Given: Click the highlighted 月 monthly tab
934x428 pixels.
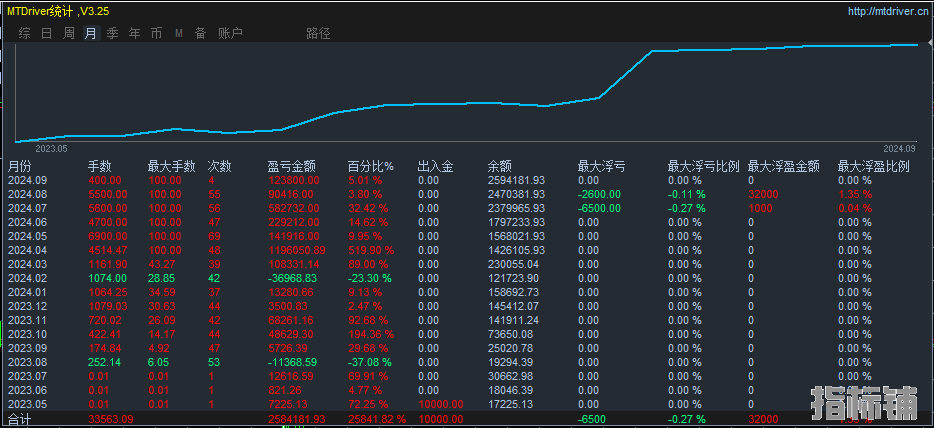Looking at the screenshot, I should (91, 33).
